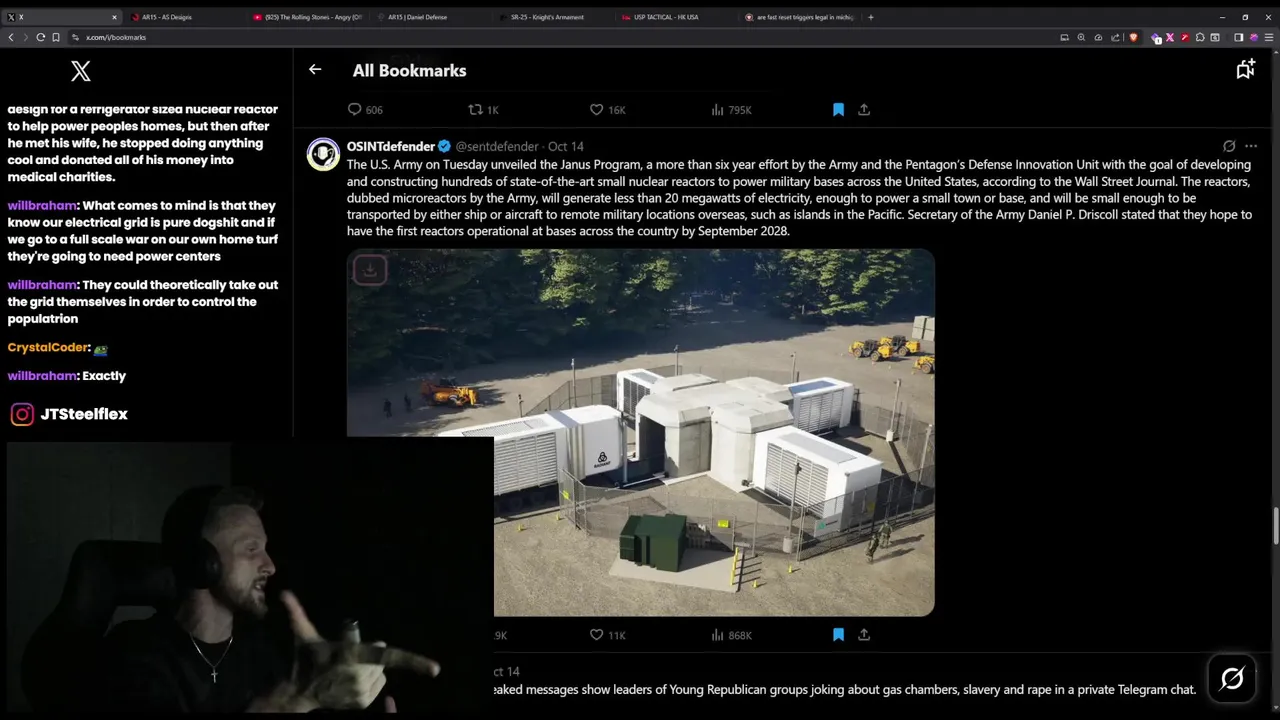Open the zoom magnifier icon in address bar
The width and height of the screenshot is (1280, 720).
click(1081, 37)
